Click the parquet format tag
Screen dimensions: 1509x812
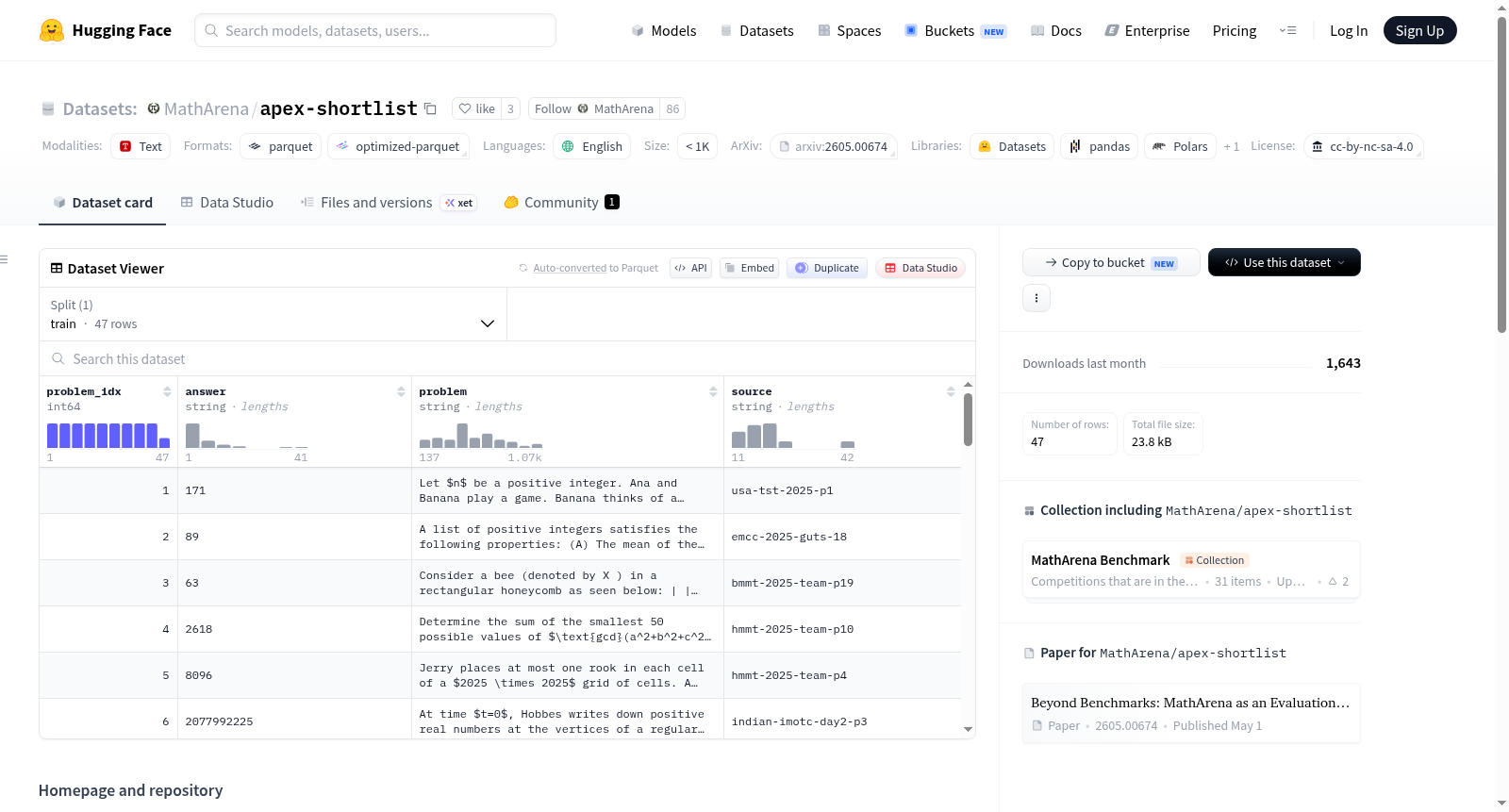(x=281, y=146)
